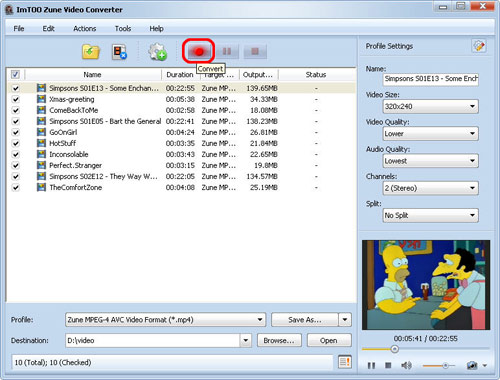
Task: Click the remove video file toolbar icon
Action: pos(119,52)
